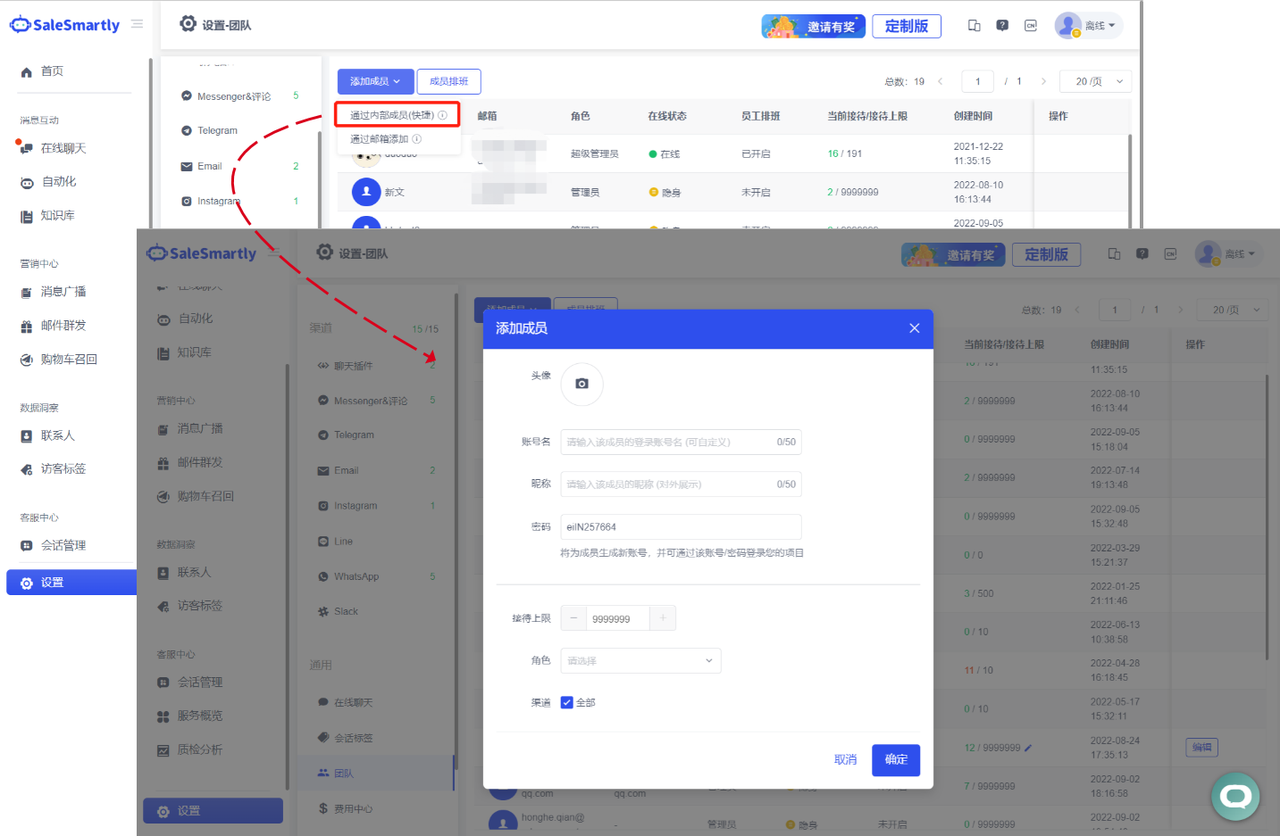Decrease 接待上限 with the minus button

[574, 618]
